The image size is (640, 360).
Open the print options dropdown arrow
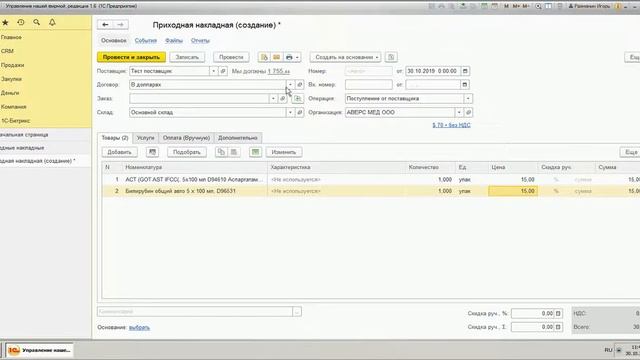[x=297, y=57]
